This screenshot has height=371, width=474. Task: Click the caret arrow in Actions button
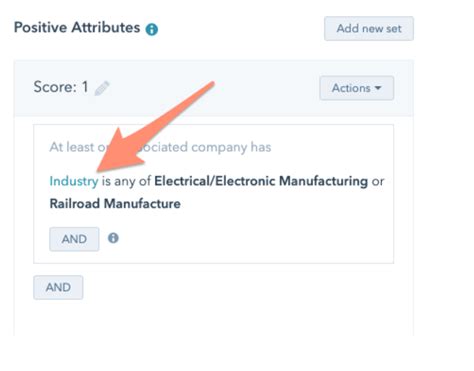(378, 88)
